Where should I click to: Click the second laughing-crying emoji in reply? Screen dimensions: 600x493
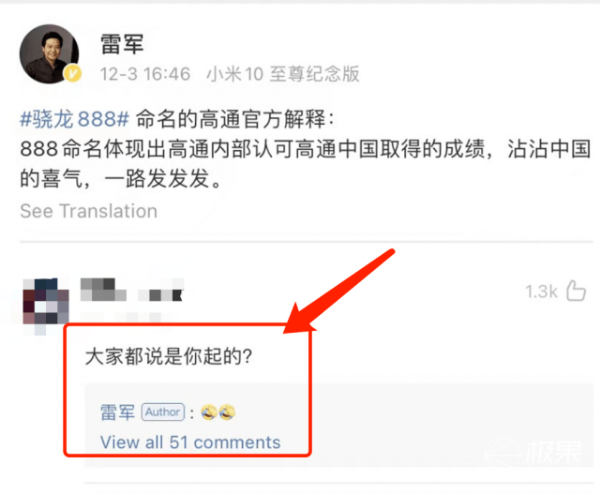click(227, 412)
